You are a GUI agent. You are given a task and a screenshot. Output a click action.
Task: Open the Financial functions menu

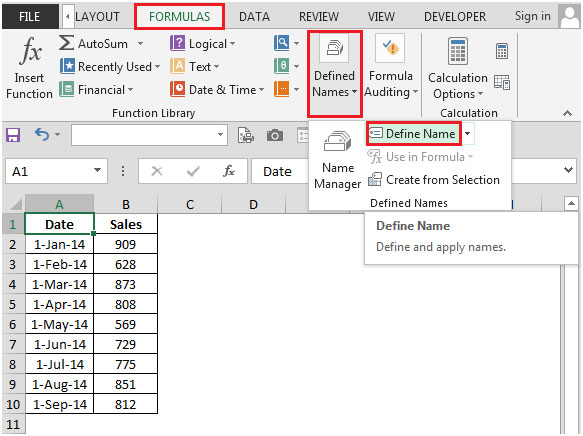tap(96, 90)
